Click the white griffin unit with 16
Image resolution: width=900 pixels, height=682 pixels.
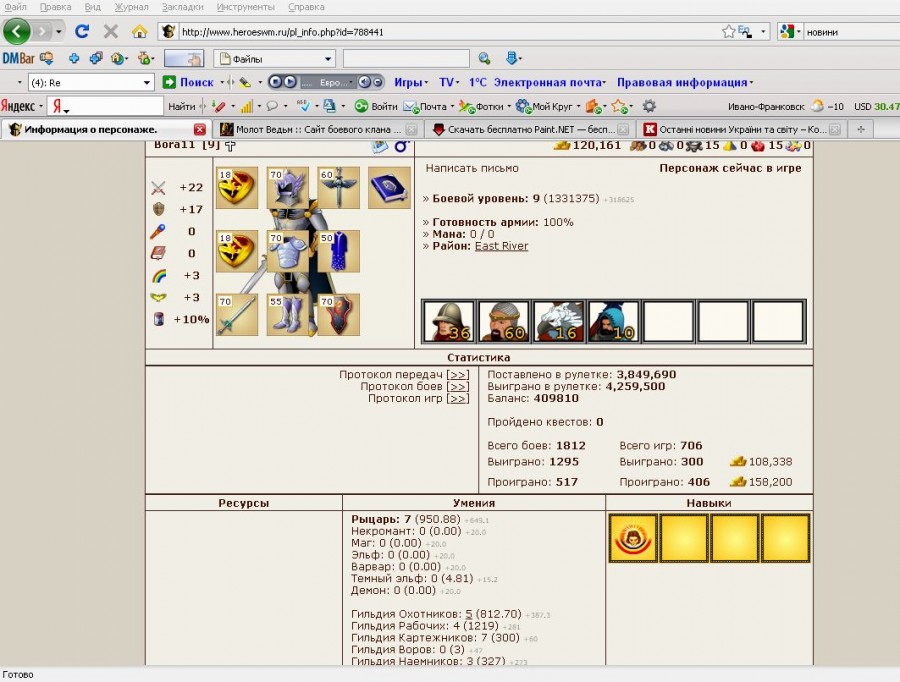[558, 321]
